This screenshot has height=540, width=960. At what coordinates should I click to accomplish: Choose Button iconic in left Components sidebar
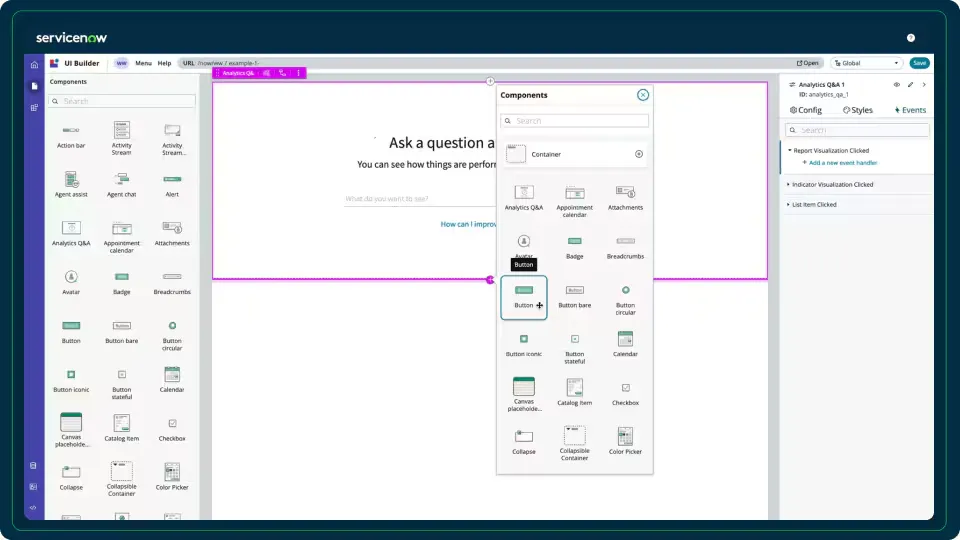click(71, 381)
